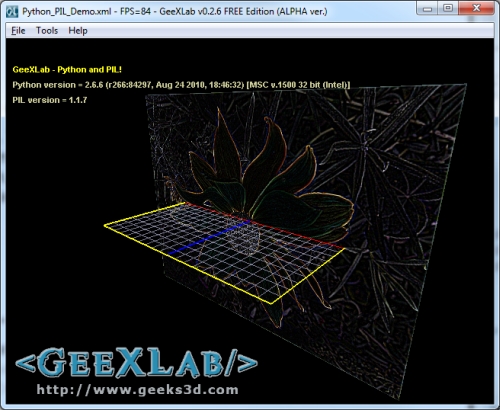
Task: Close the GeeXLab window
Action: 477,9
